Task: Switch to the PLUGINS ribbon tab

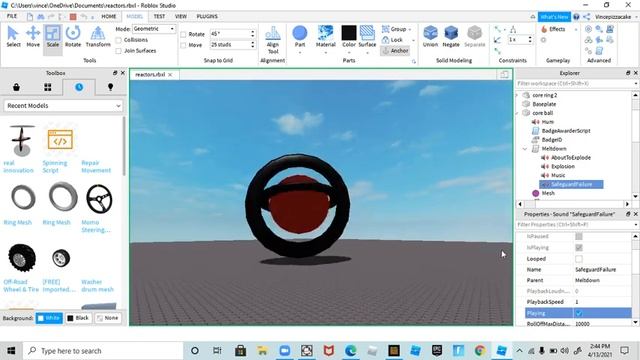Action: click(x=207, y=16)
